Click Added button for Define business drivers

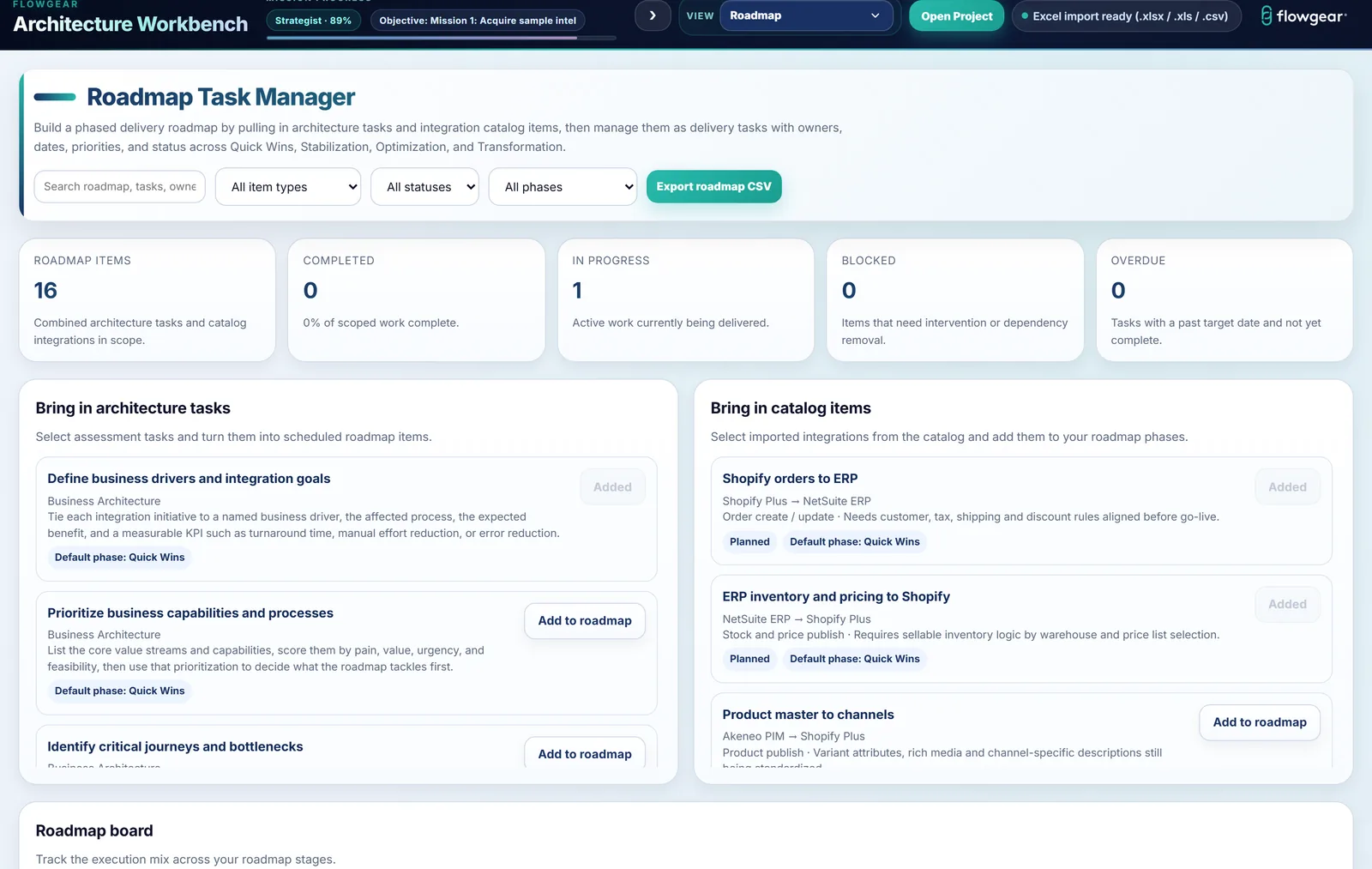tap(612, 486)
